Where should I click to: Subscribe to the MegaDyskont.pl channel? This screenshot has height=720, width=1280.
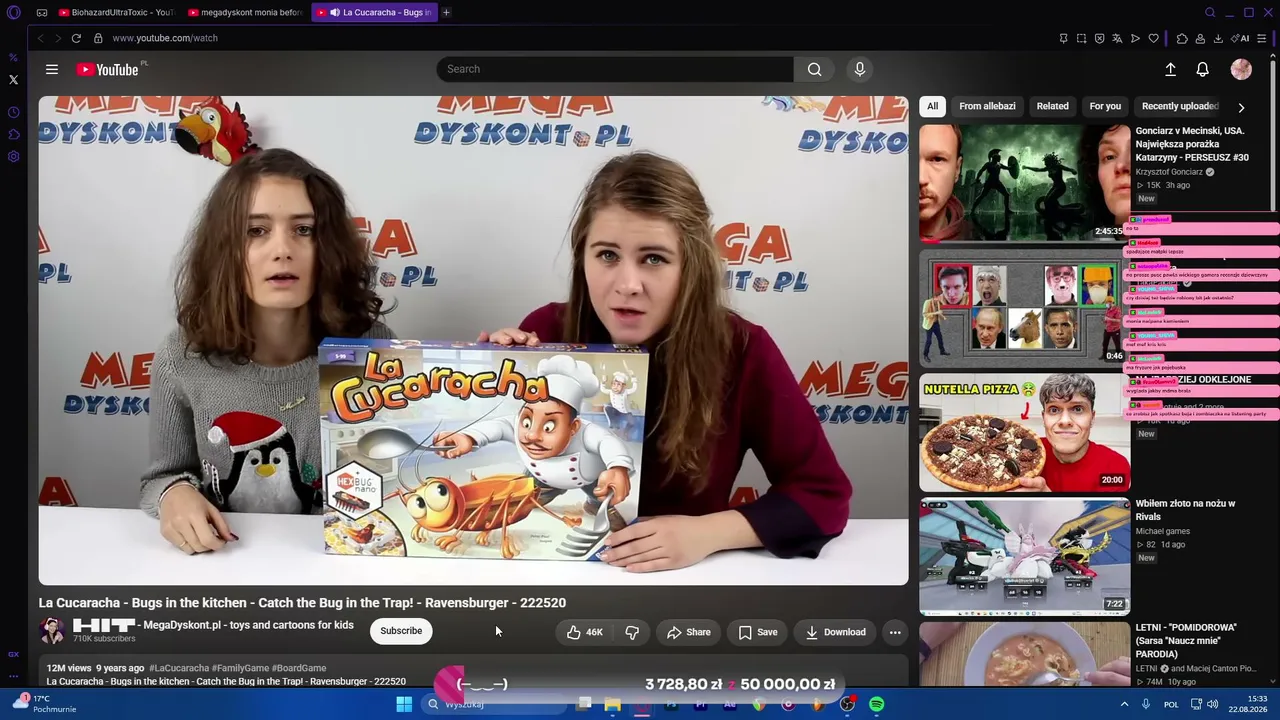[401, 631]
